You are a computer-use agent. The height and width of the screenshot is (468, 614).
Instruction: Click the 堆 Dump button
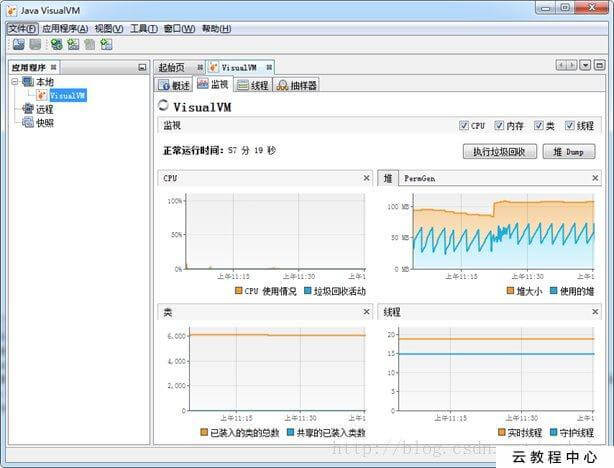tap(569, 152)
